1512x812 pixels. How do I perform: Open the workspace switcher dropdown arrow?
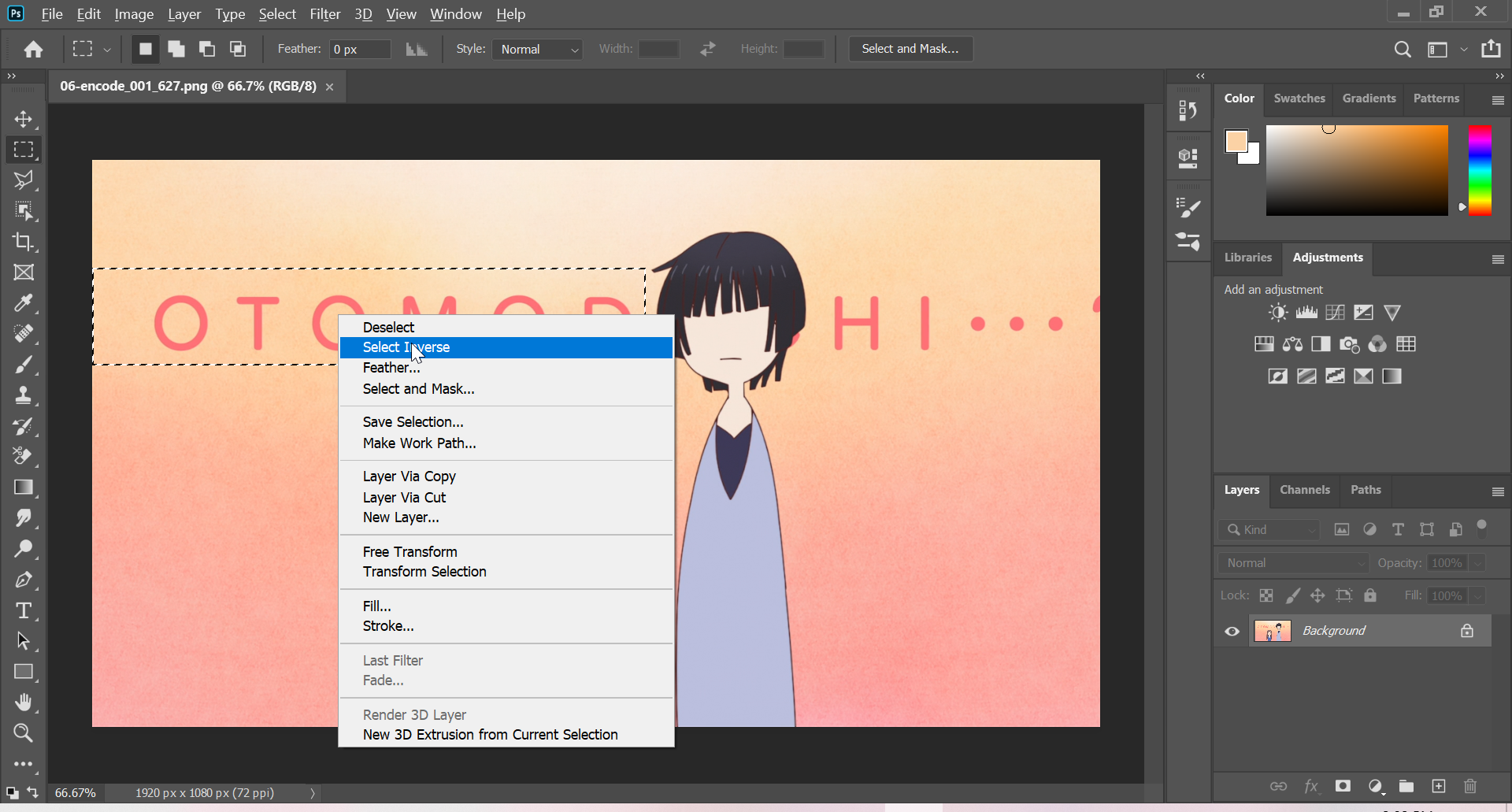[x=1464, y=50]
